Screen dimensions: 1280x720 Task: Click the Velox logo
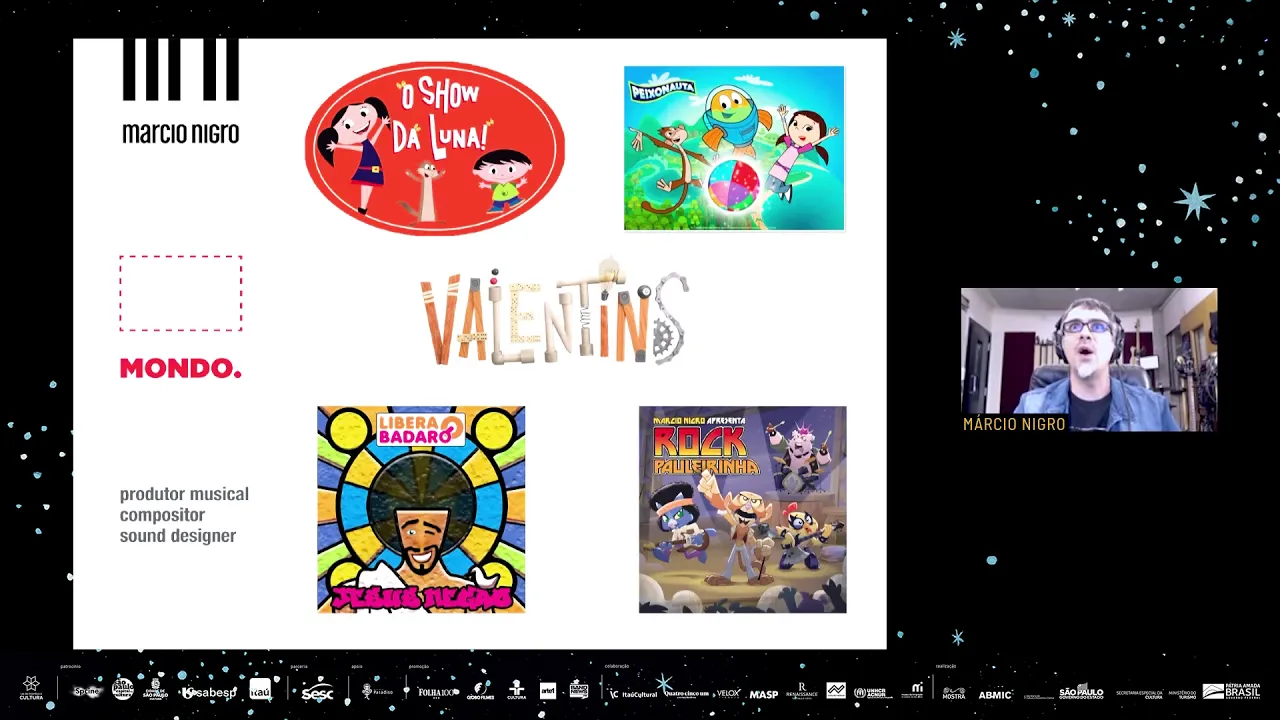coord(727,693)
